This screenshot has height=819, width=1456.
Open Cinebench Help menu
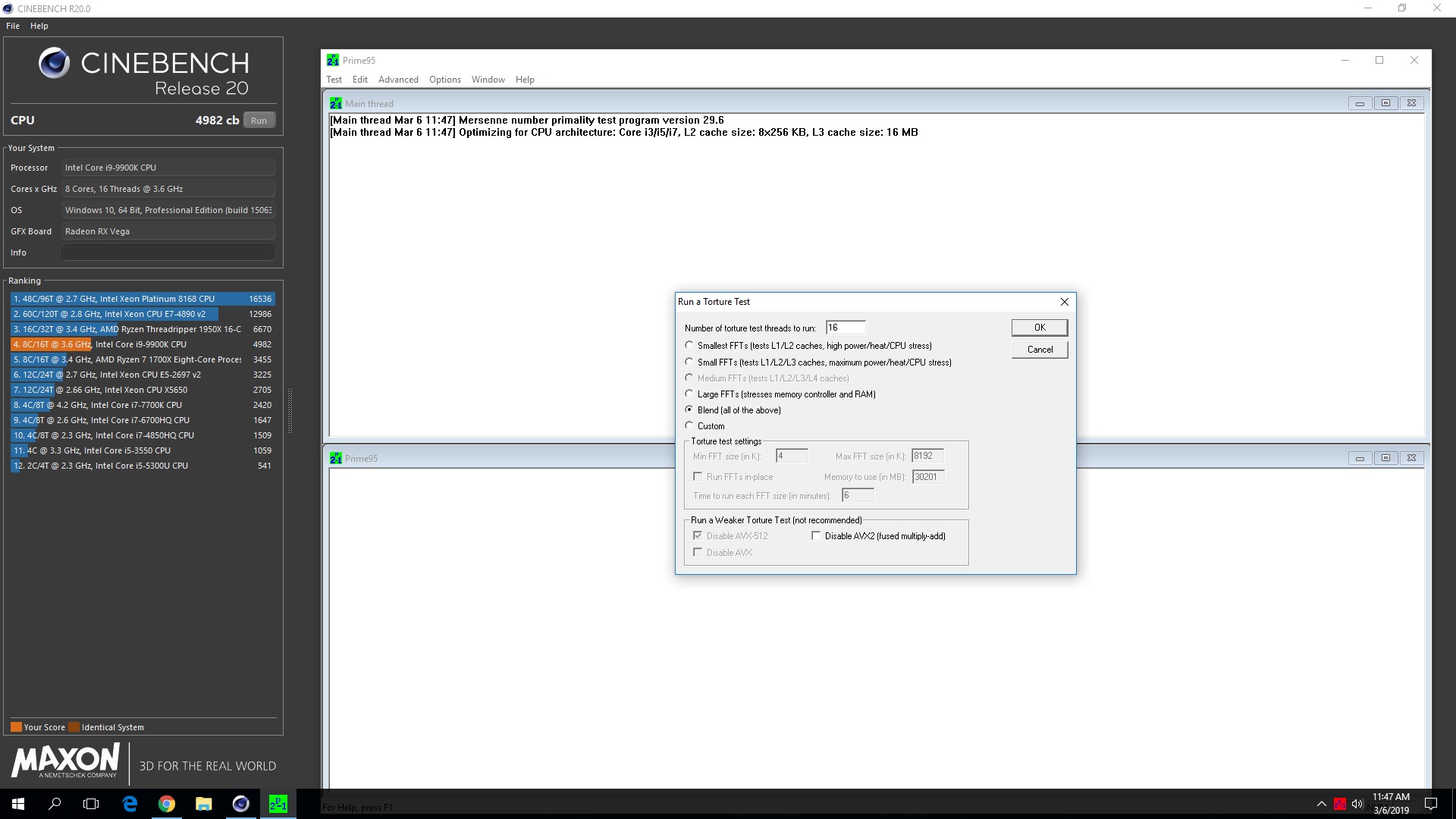pyautogui.click(x=39, y=26)
